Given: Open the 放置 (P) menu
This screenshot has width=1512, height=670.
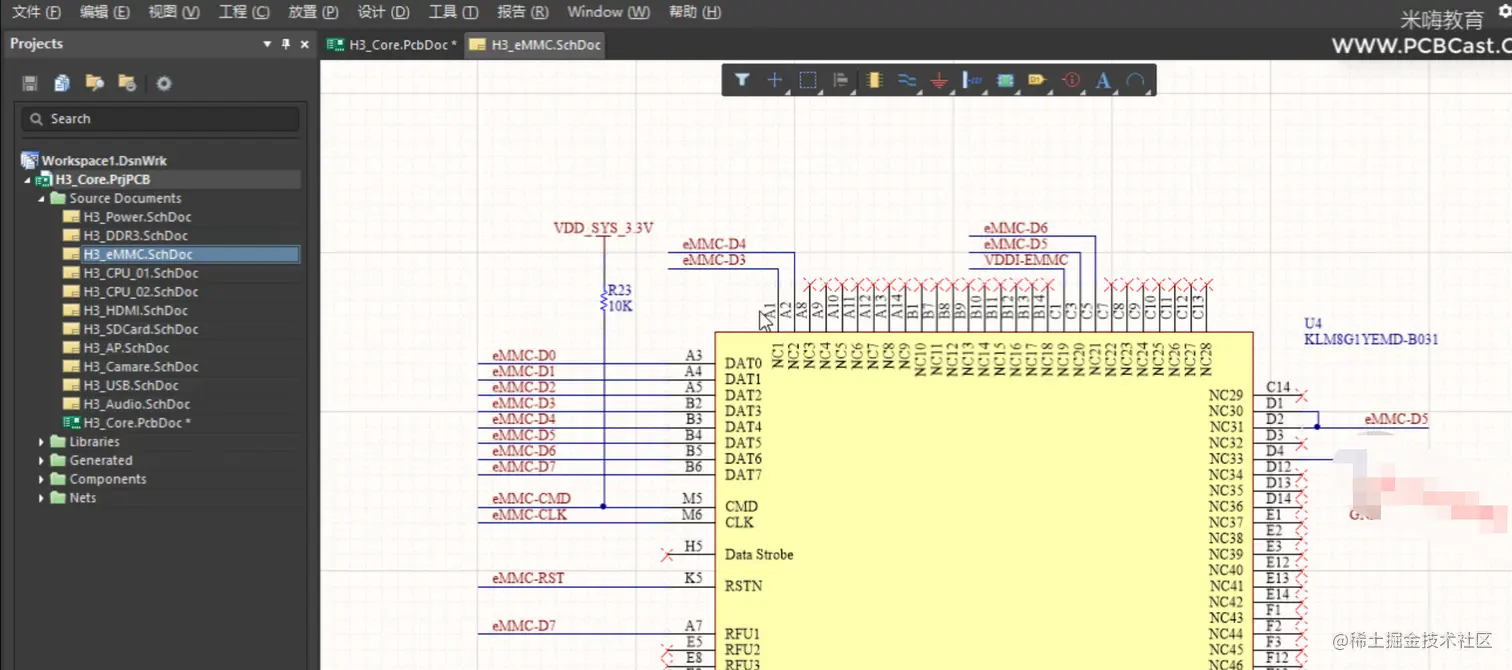Looking at the screenshot, I should click(313, 12).
